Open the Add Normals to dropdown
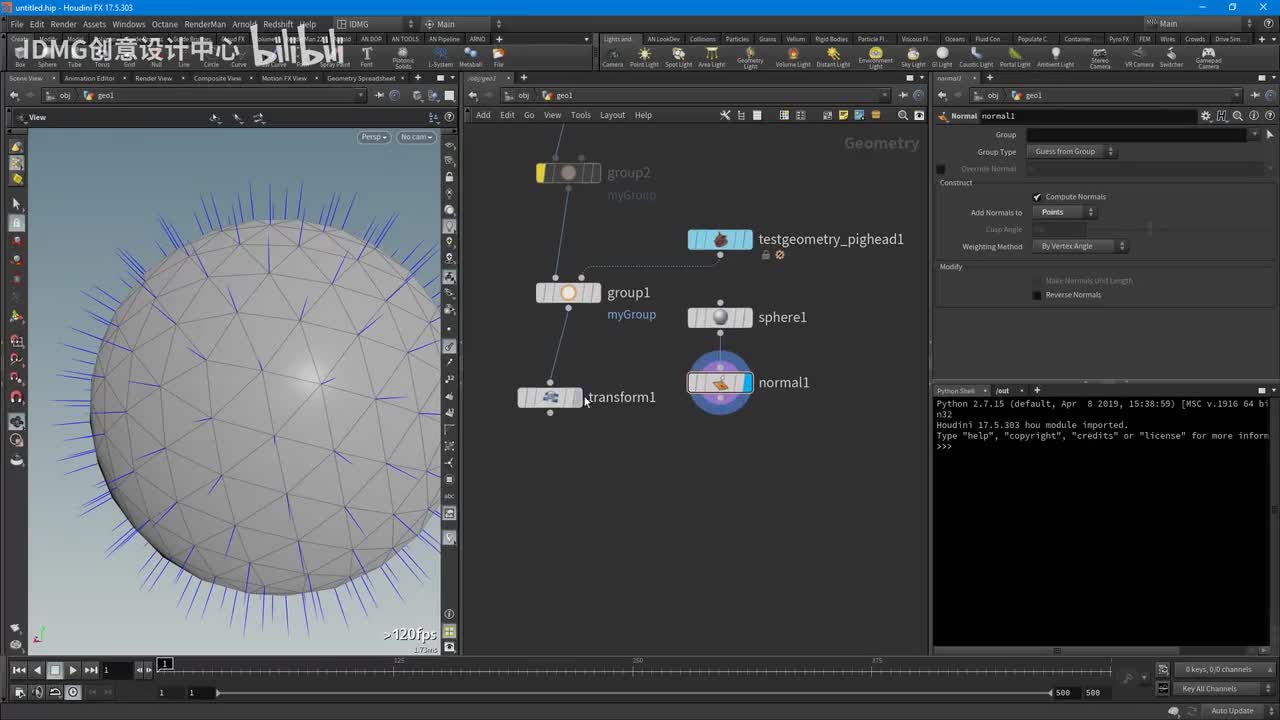The width and height of the screenshot is (1280, 720). pyautogui.click(x=1068, y=213)
